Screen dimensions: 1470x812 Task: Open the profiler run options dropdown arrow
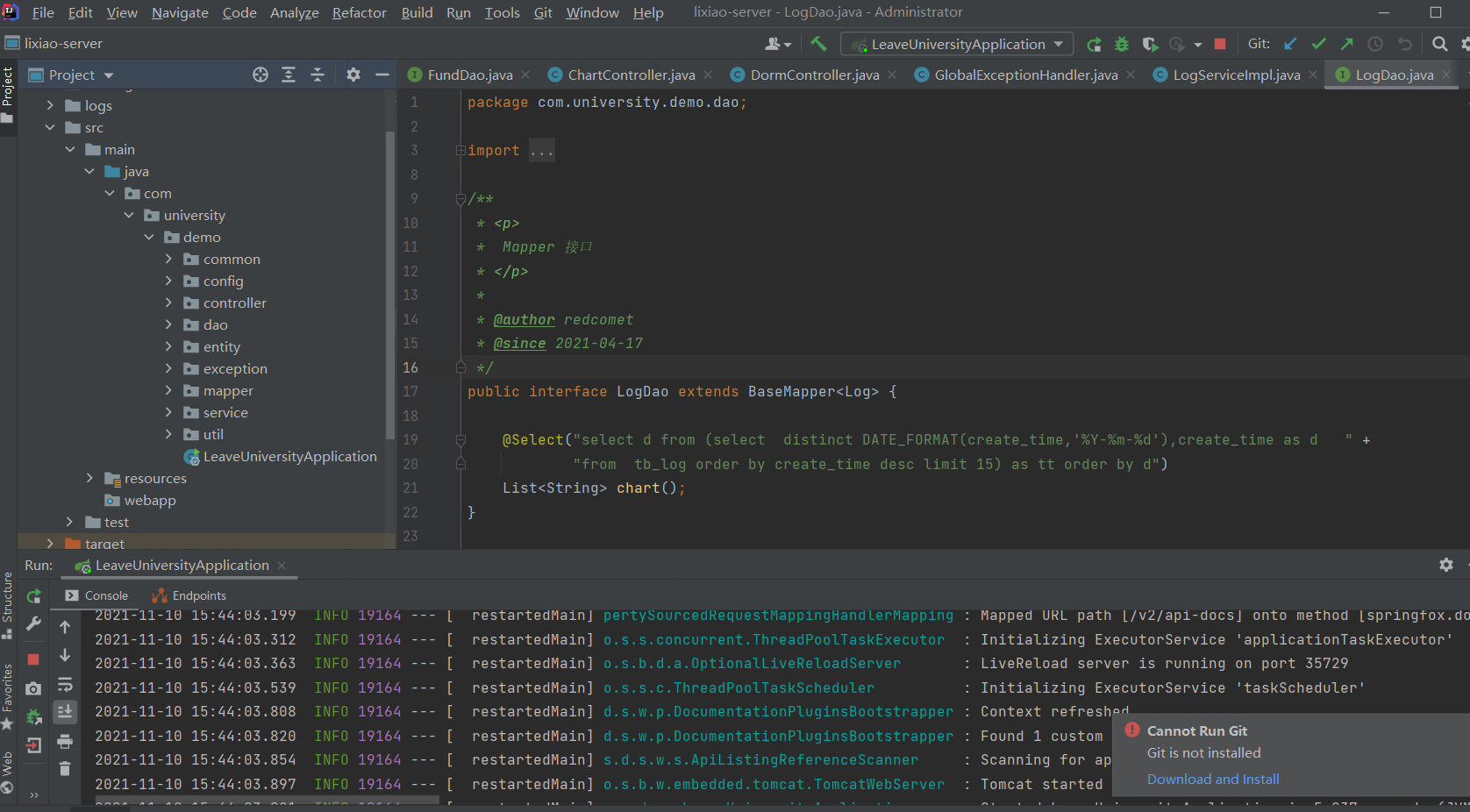[1198, 44]
